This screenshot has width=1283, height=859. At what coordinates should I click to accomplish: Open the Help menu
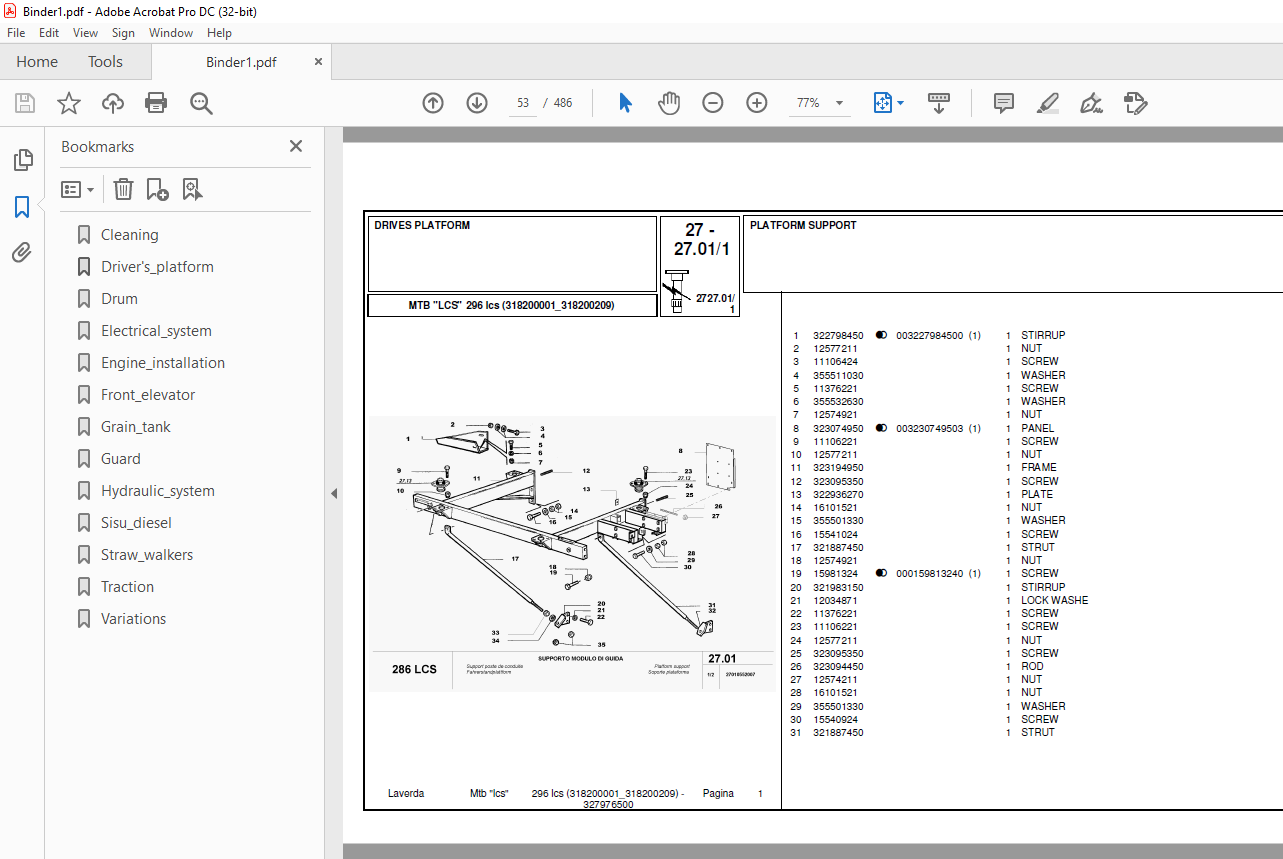pos(219,33)
